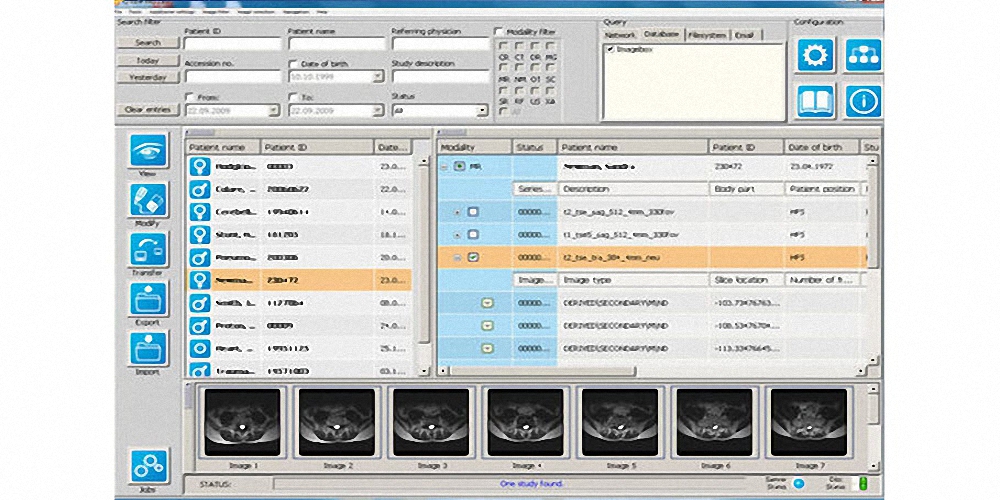Click the network hierarchy configuration icon
This screenshot has height=500, width=1000.
(x=863, y=55)
